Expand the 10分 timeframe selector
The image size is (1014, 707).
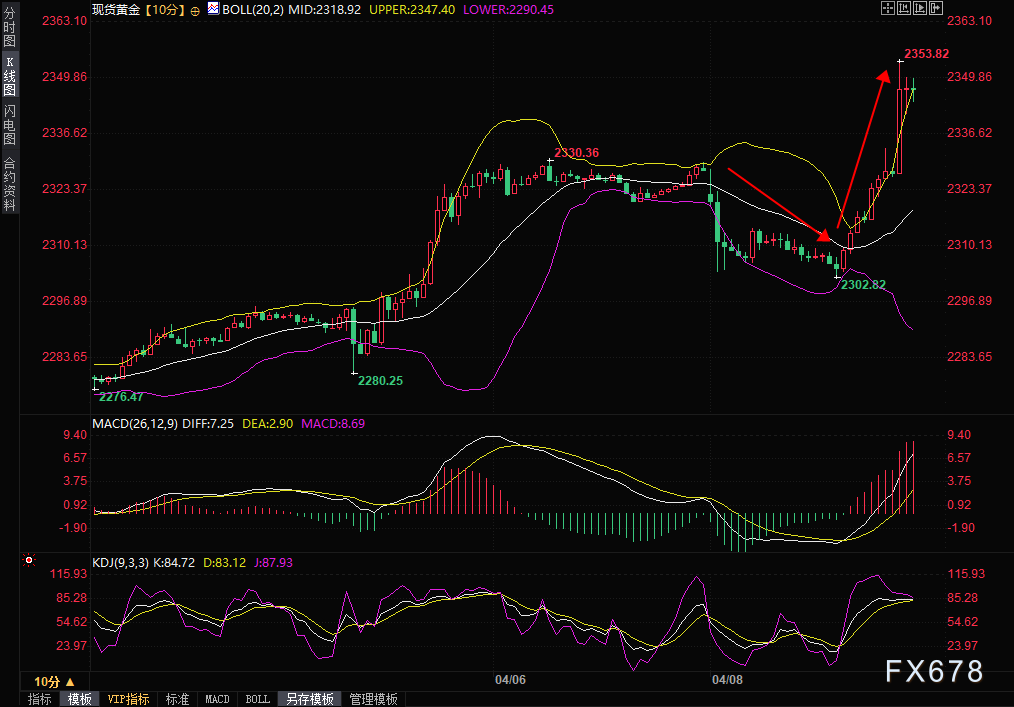(x=54, y=681)
